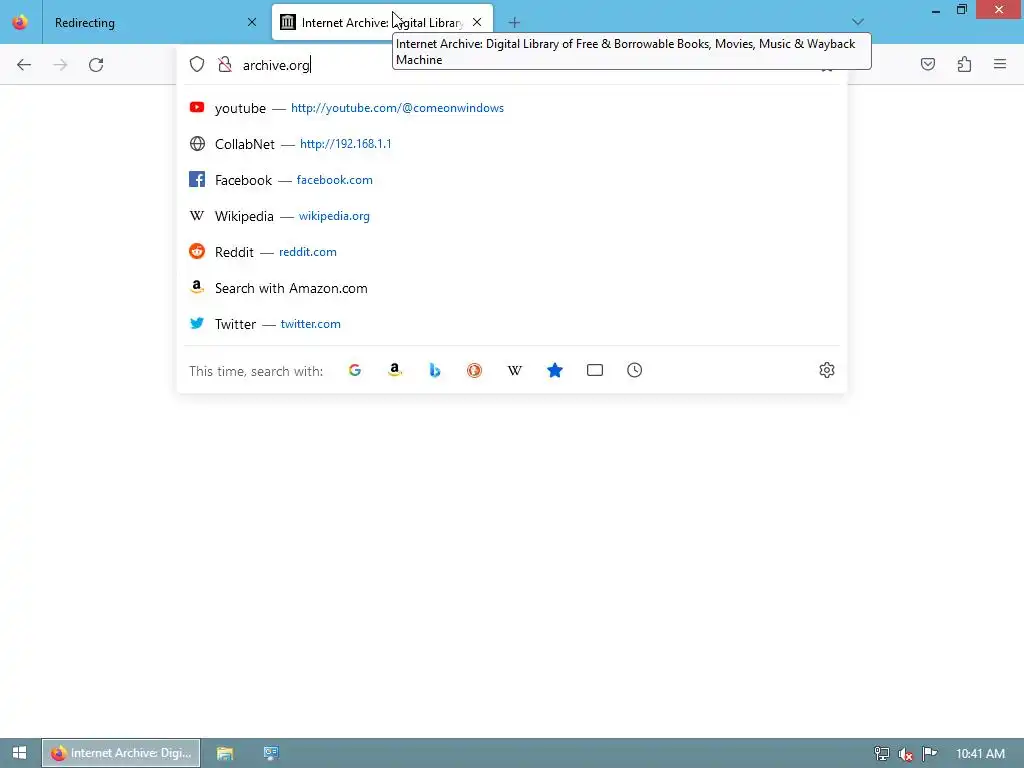
Task: Open tracking protection shield icon
Action: coord(197,64)
